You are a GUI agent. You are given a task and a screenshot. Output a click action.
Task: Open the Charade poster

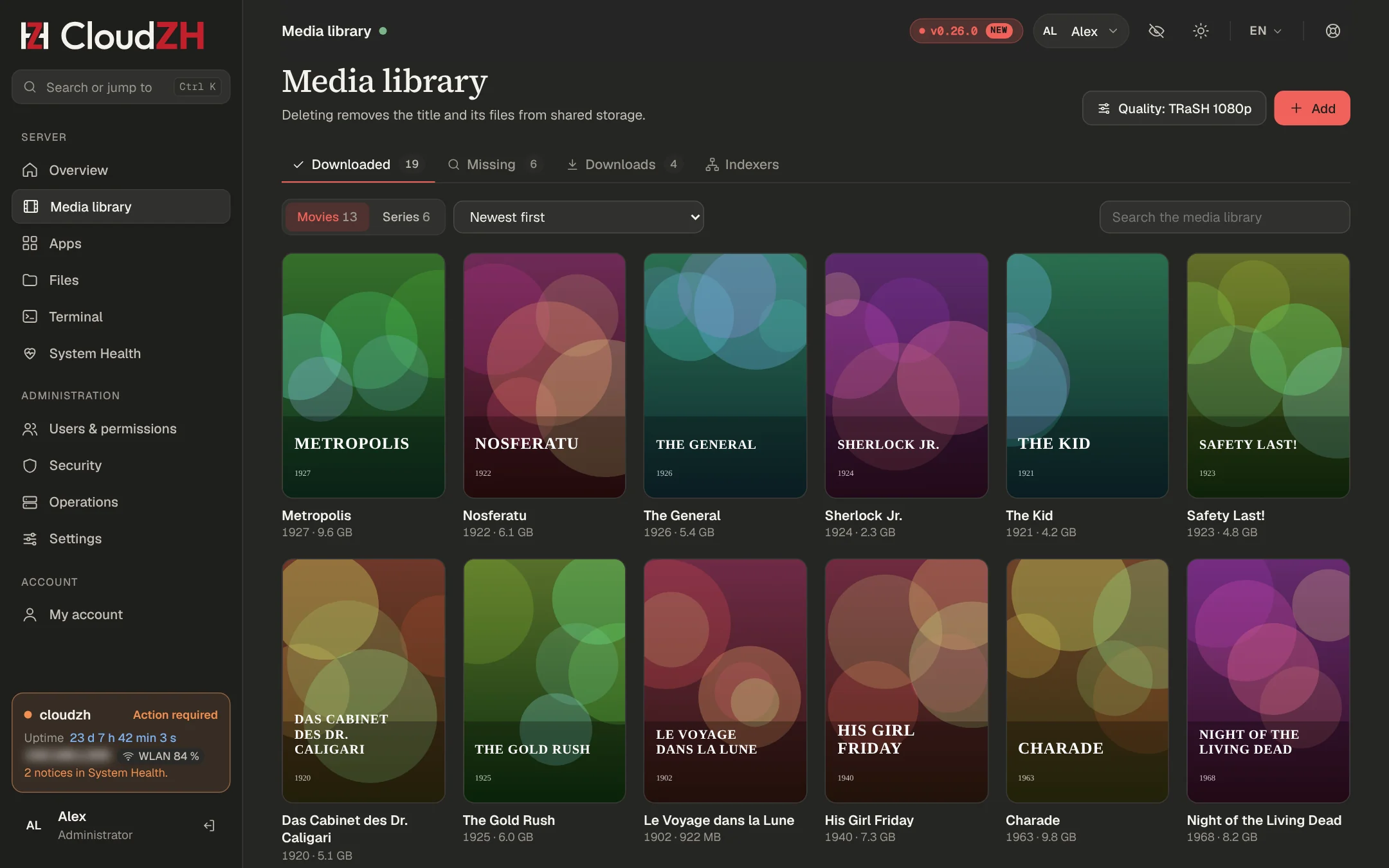[x=1087, y=681]
